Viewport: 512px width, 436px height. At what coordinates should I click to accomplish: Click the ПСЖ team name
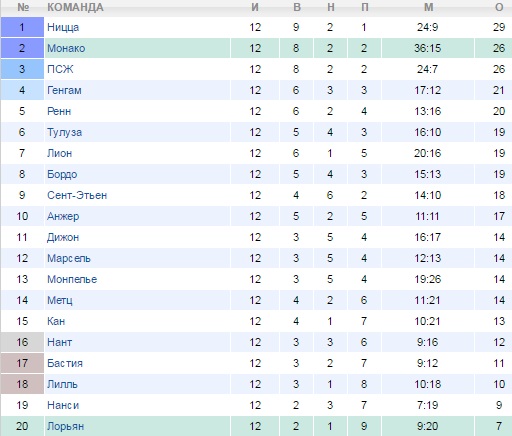coord(60,69)
